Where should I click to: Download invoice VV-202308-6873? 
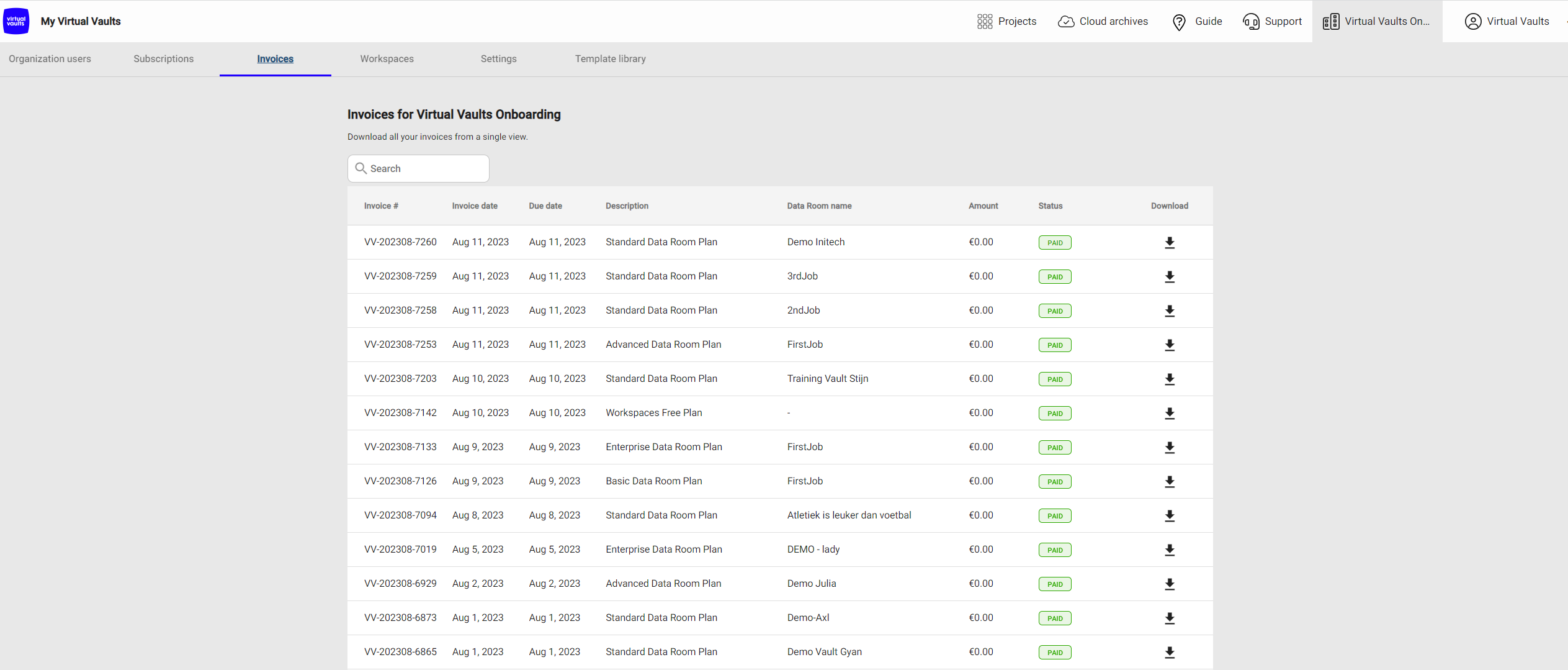tap(1170, 618)
